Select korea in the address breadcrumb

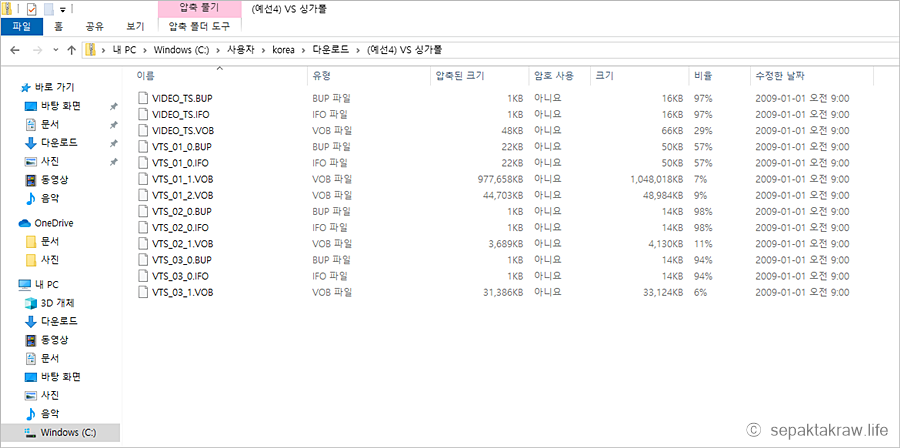tap(283, 50)
